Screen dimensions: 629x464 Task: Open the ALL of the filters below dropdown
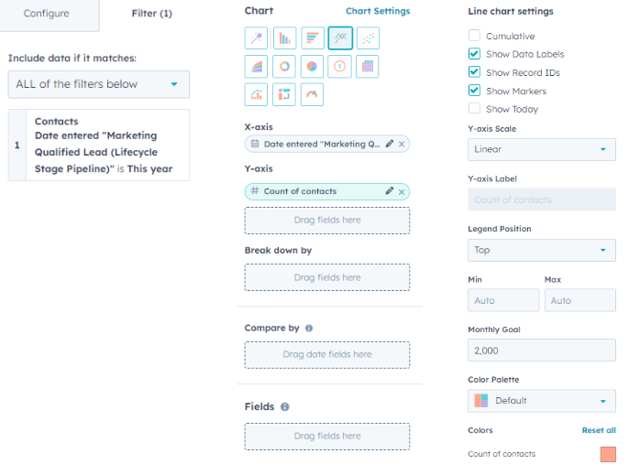click(x=99, y=84)
